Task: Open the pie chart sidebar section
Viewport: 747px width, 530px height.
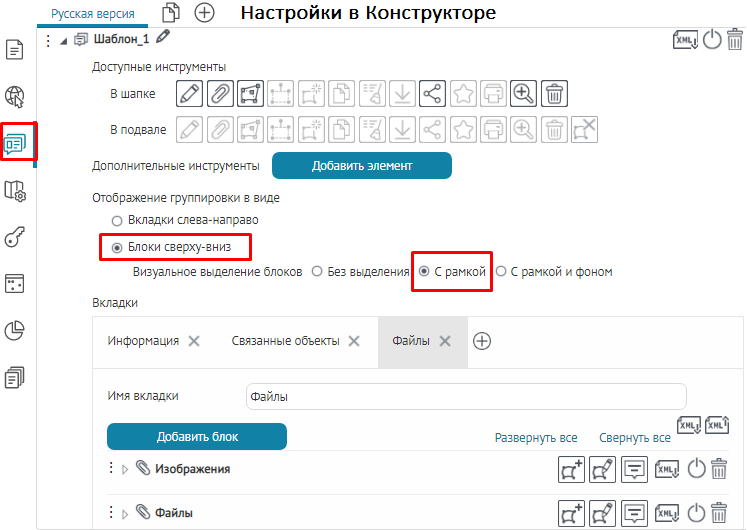Action: (x=15, y=330)
